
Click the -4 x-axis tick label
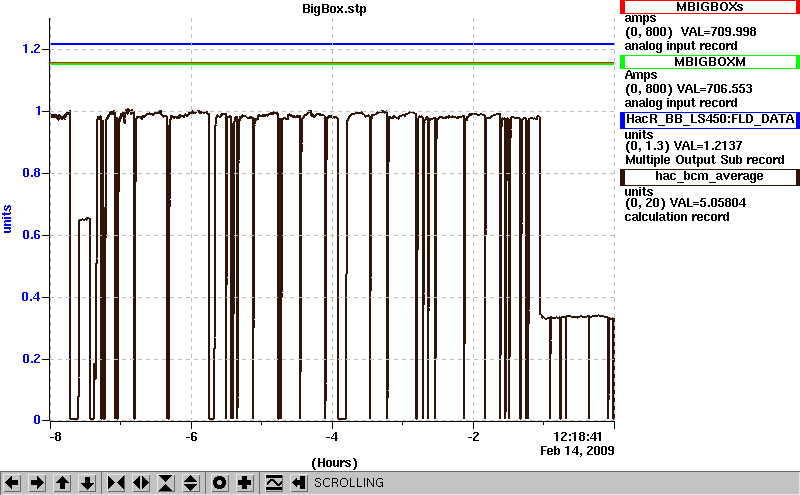[332, 437]
